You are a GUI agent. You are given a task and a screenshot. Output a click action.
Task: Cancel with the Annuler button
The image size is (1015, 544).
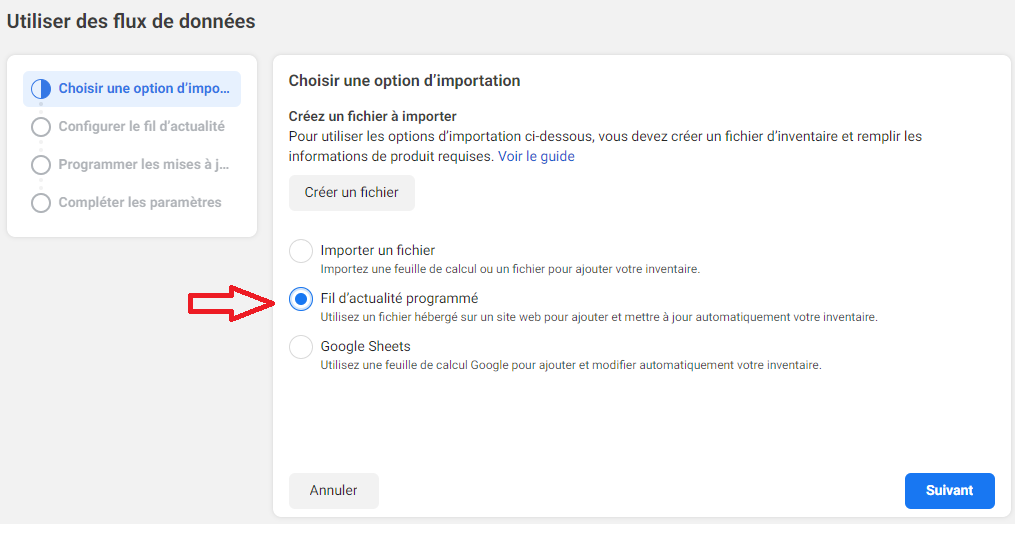[x=333, y=490]
